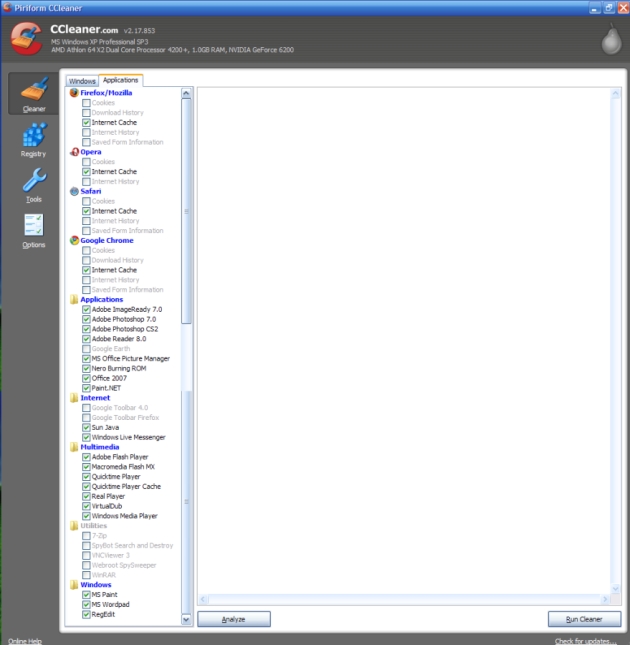
Task: Click the title bar CCleaner icon
Action: coord(7,7)
